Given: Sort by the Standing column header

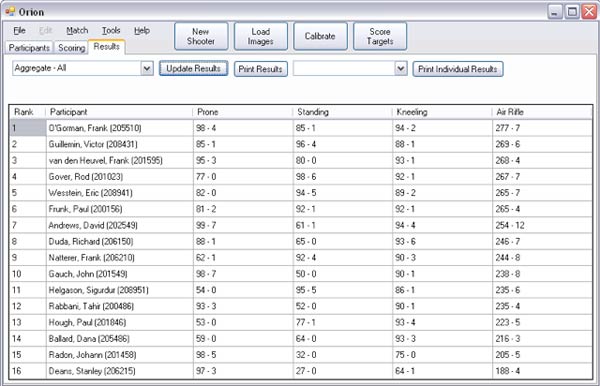Looking at the screenshot, I should (x=342, y=112).
